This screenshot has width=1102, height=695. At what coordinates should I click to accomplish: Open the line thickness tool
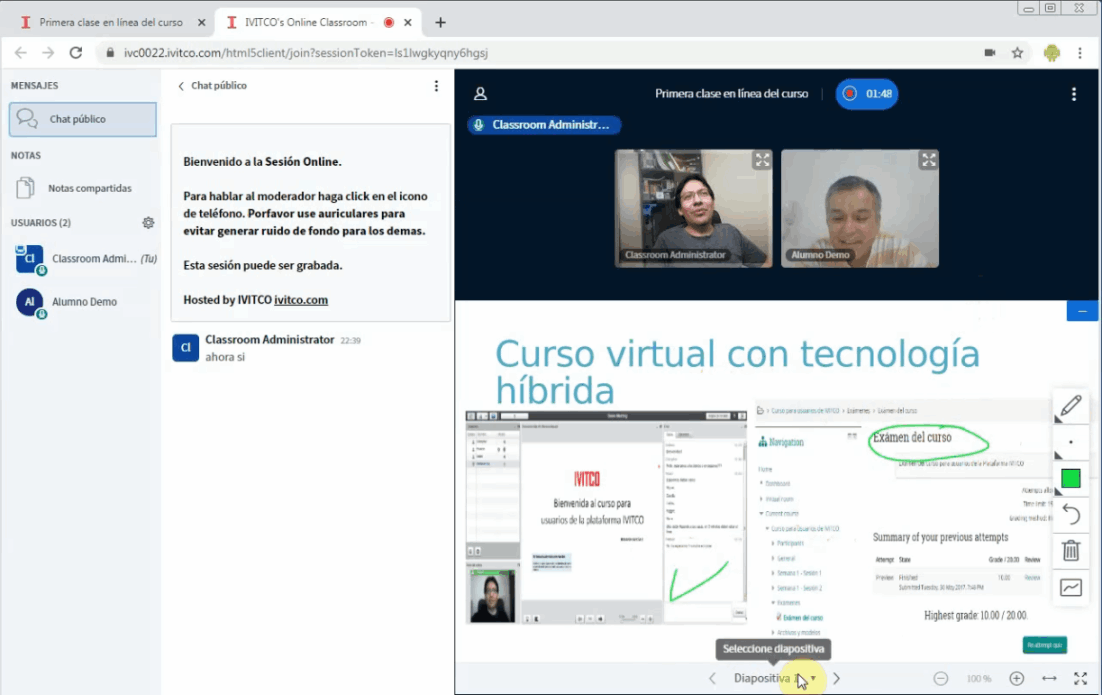pyautogui.click(x=1070, y=442)
